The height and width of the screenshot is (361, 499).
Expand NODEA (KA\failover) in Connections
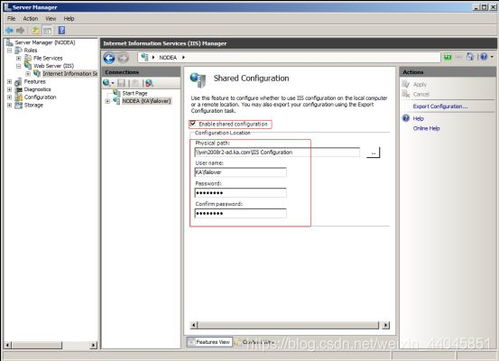108,101
